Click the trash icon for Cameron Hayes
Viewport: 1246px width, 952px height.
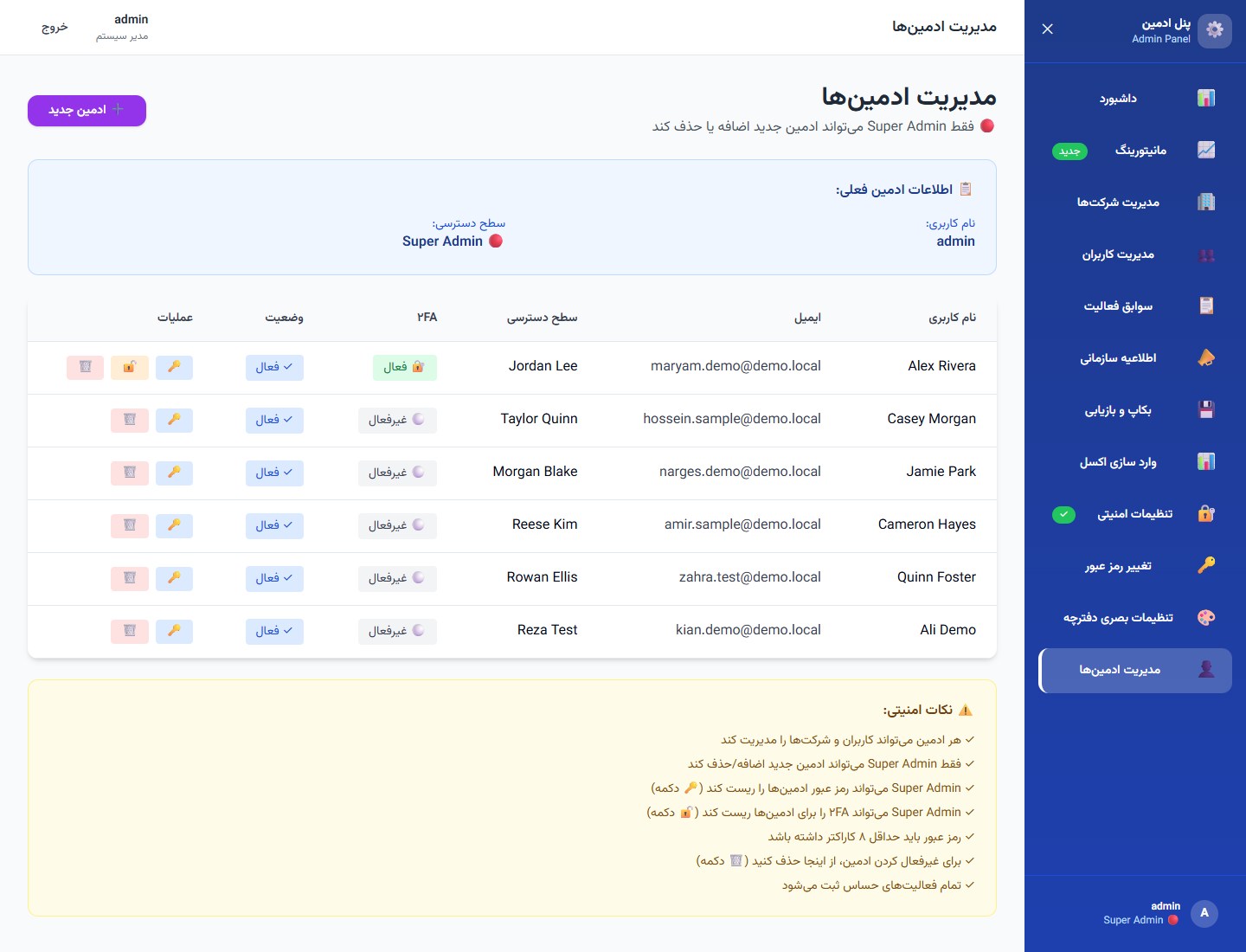[130, 525]
